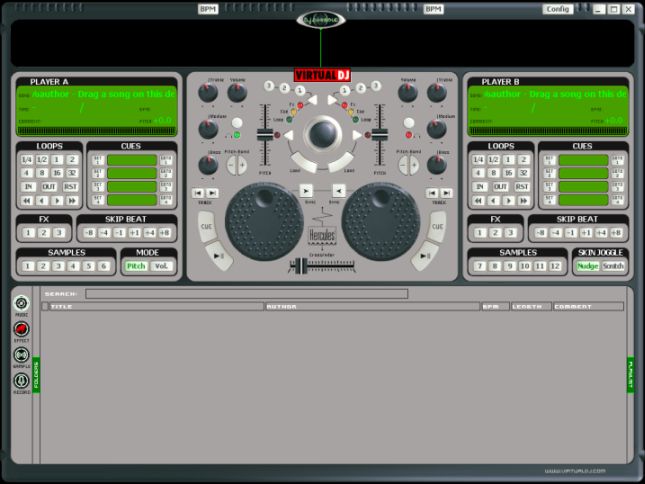Open the Sampler icon in the sidebar
Viewport: 645px width, 484px height.
coord(21,355)
